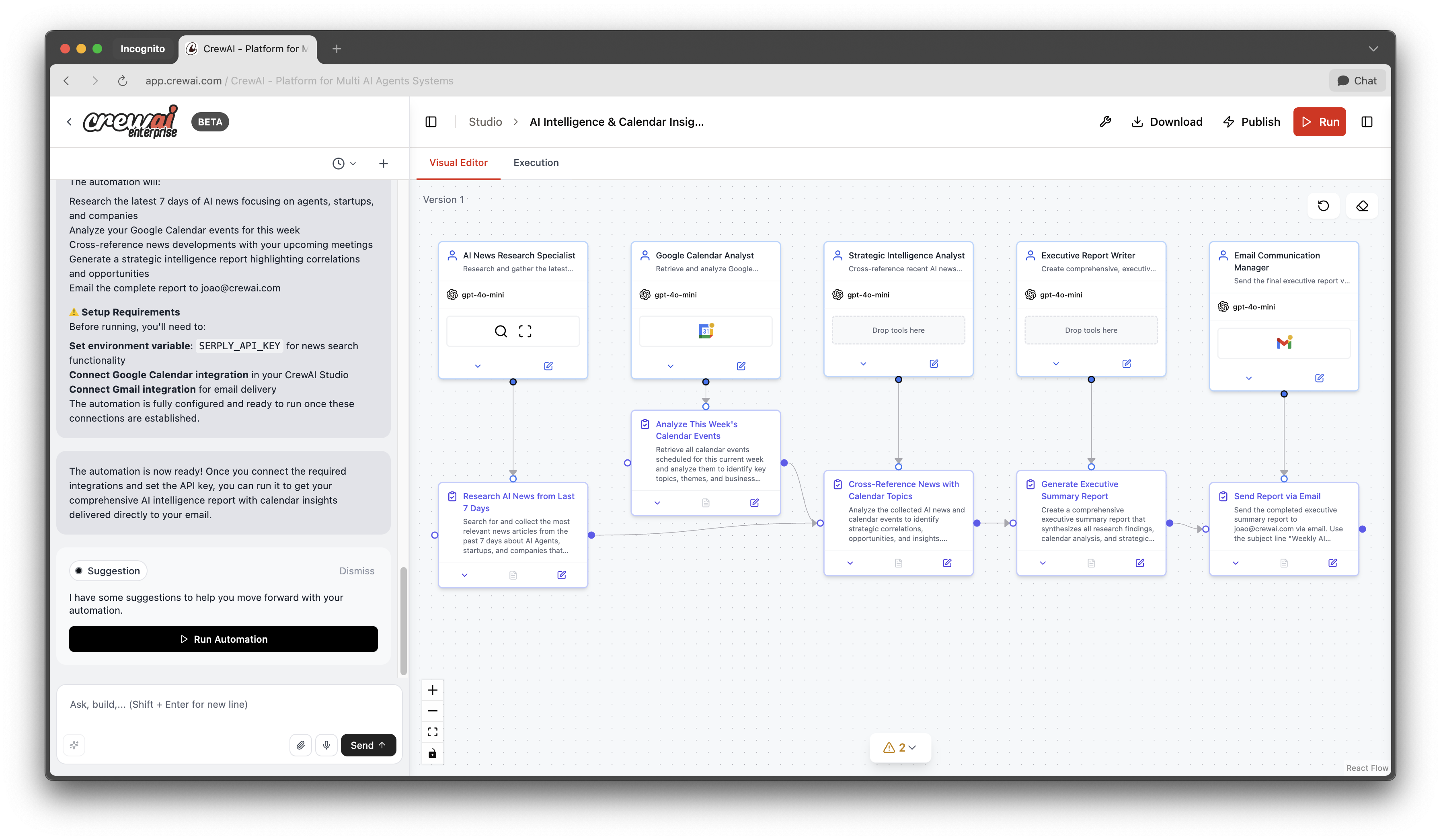Edit the Executive Report Writer agent

1126,363
